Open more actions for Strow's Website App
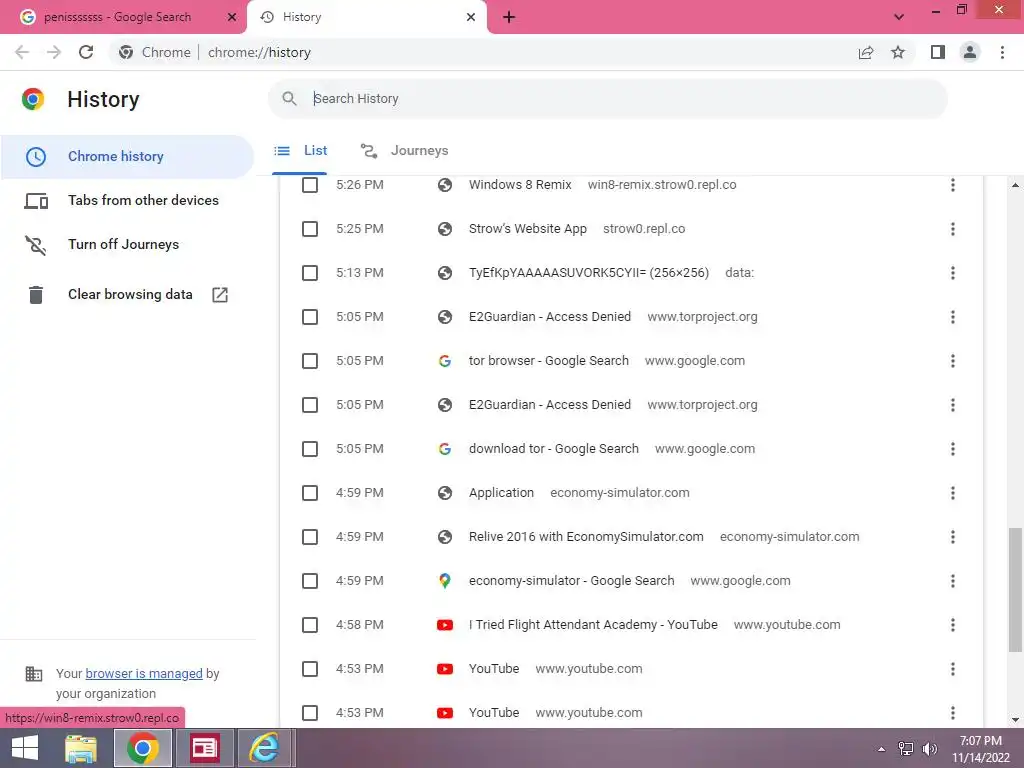Screen dimensions: 1024x768 (953, 229)
